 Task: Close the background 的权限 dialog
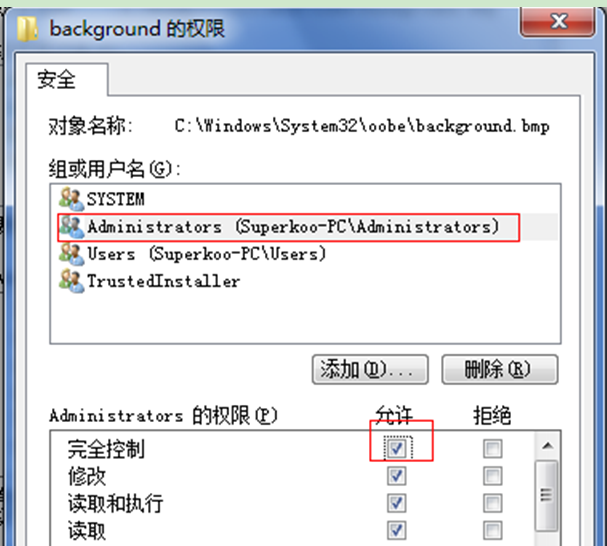click(x=558, y=21)
